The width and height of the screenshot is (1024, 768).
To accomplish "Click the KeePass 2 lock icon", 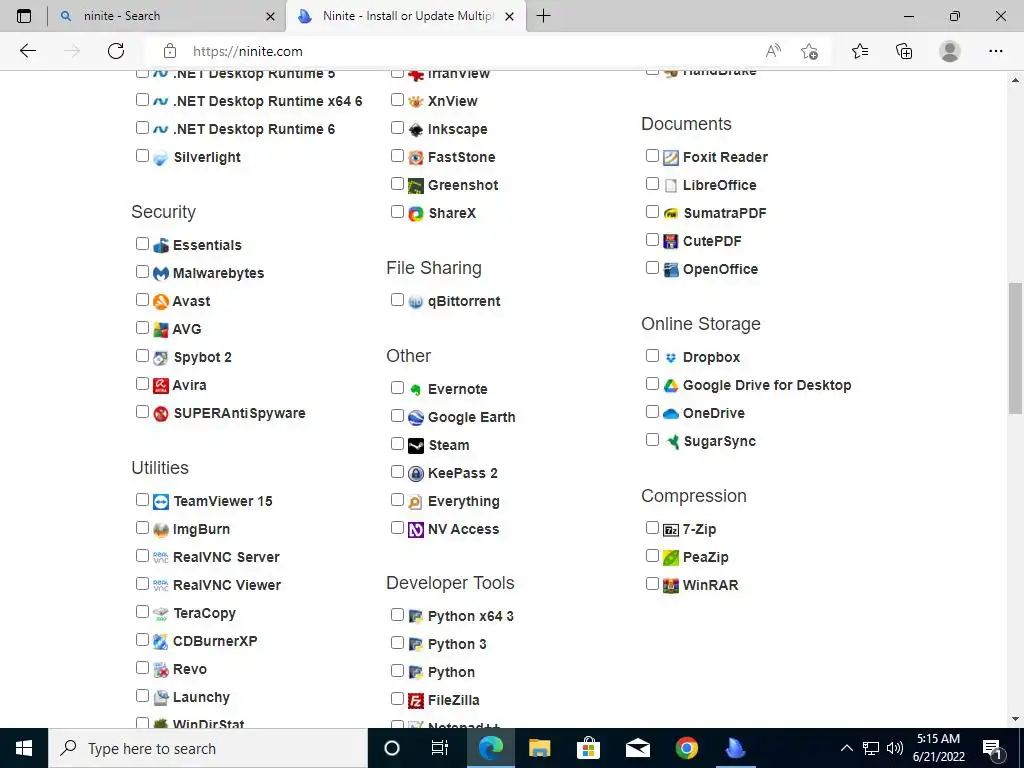I will tap(416, 473).
